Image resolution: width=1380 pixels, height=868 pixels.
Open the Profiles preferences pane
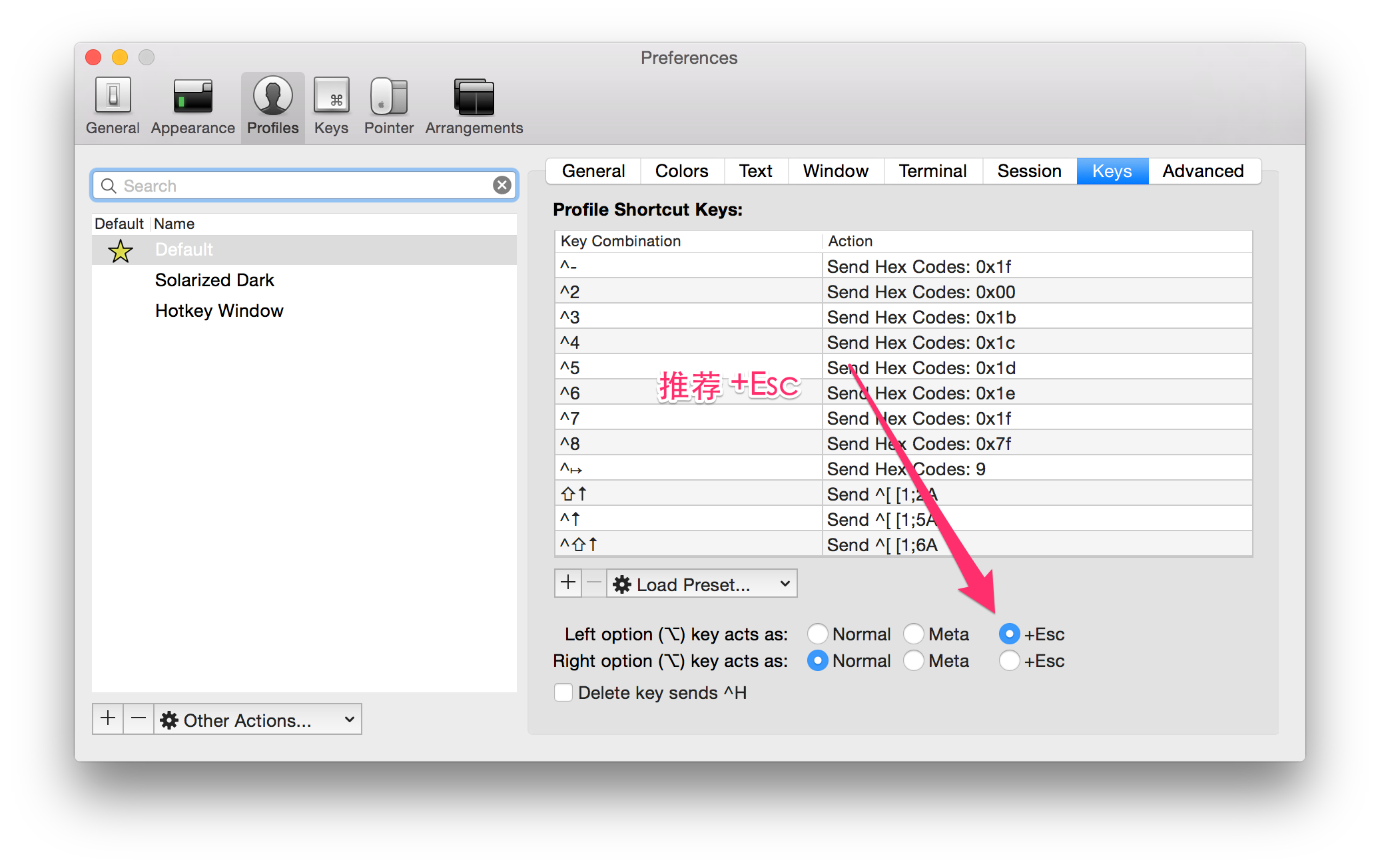click(x=272, y=105)
